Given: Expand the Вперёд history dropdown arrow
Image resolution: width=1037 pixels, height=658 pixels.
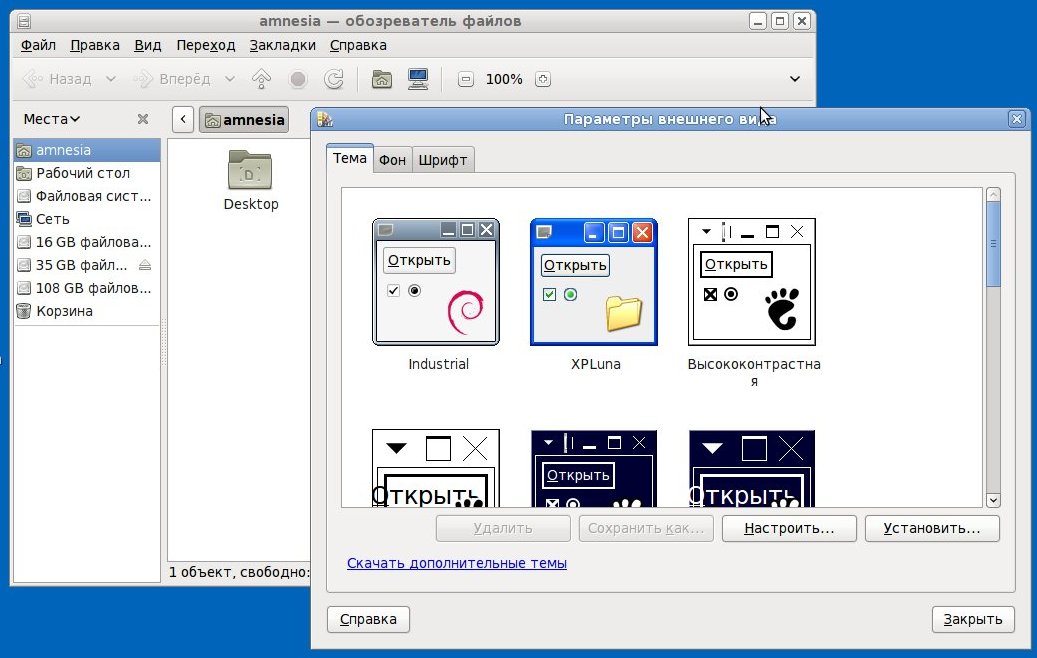Looking at the screenshot, I should tap(229, 79).
